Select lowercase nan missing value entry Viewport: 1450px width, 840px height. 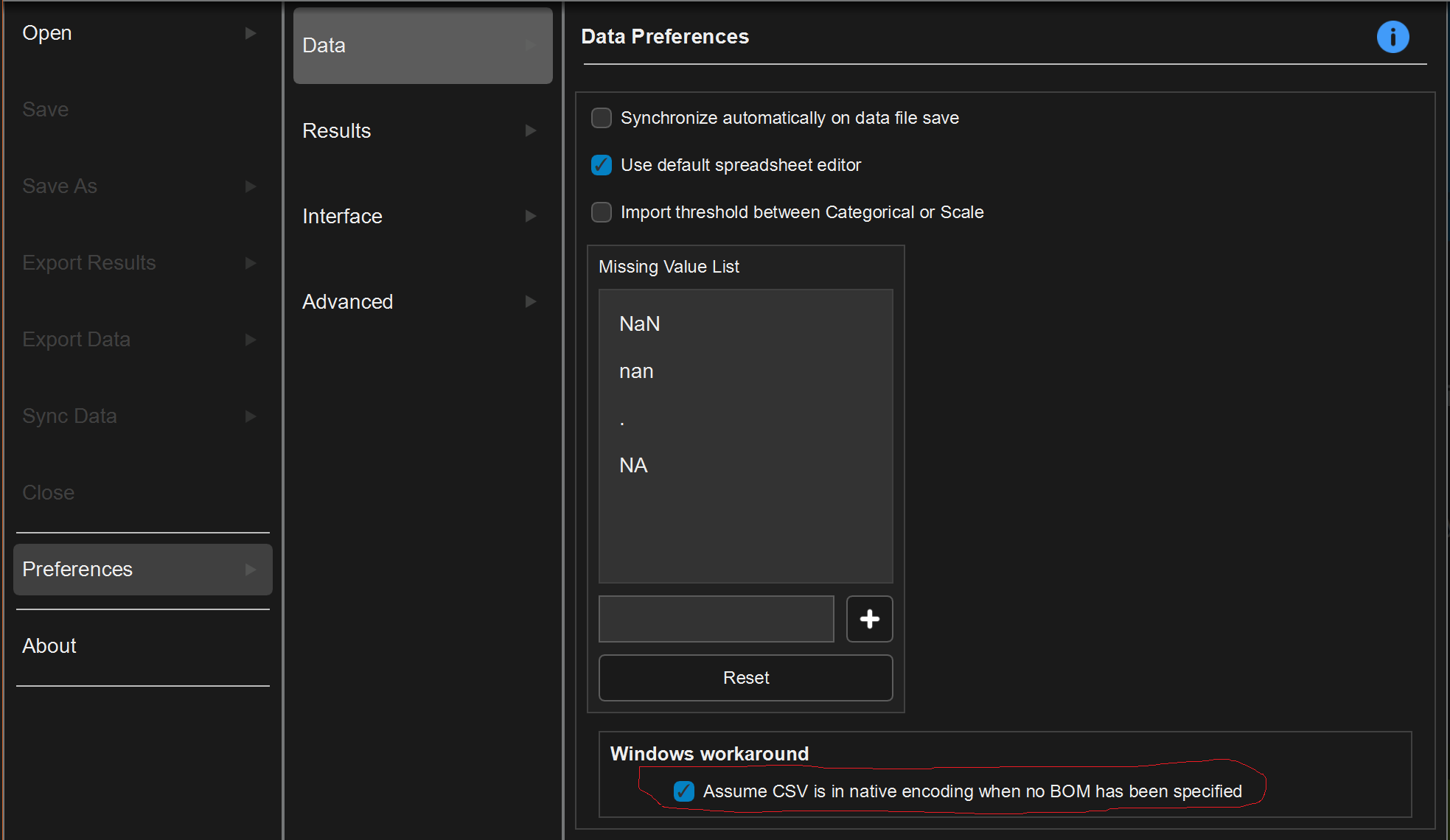click(x=636, y=371)
